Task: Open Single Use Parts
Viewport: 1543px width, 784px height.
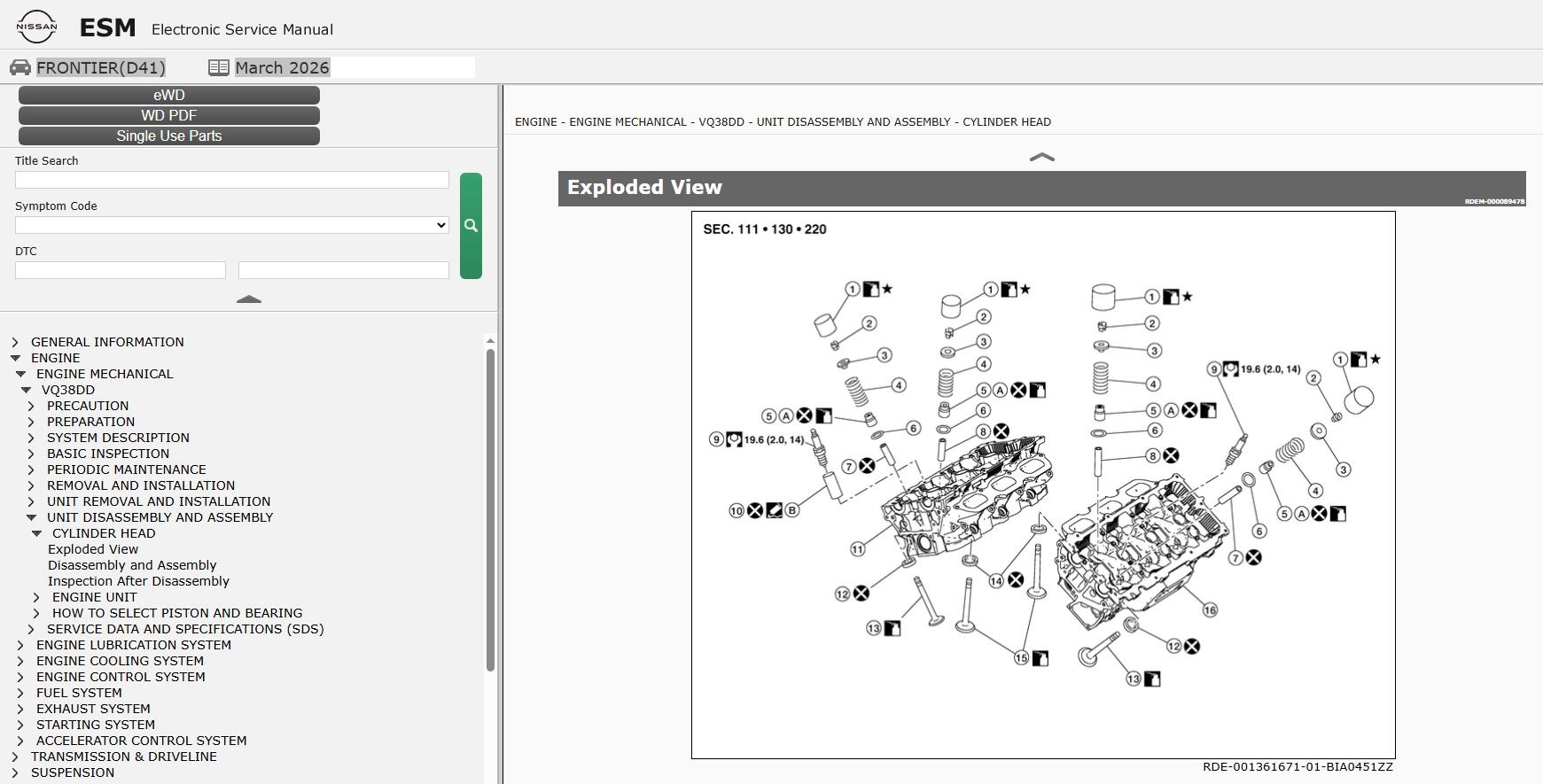Action: pos(169,136)
